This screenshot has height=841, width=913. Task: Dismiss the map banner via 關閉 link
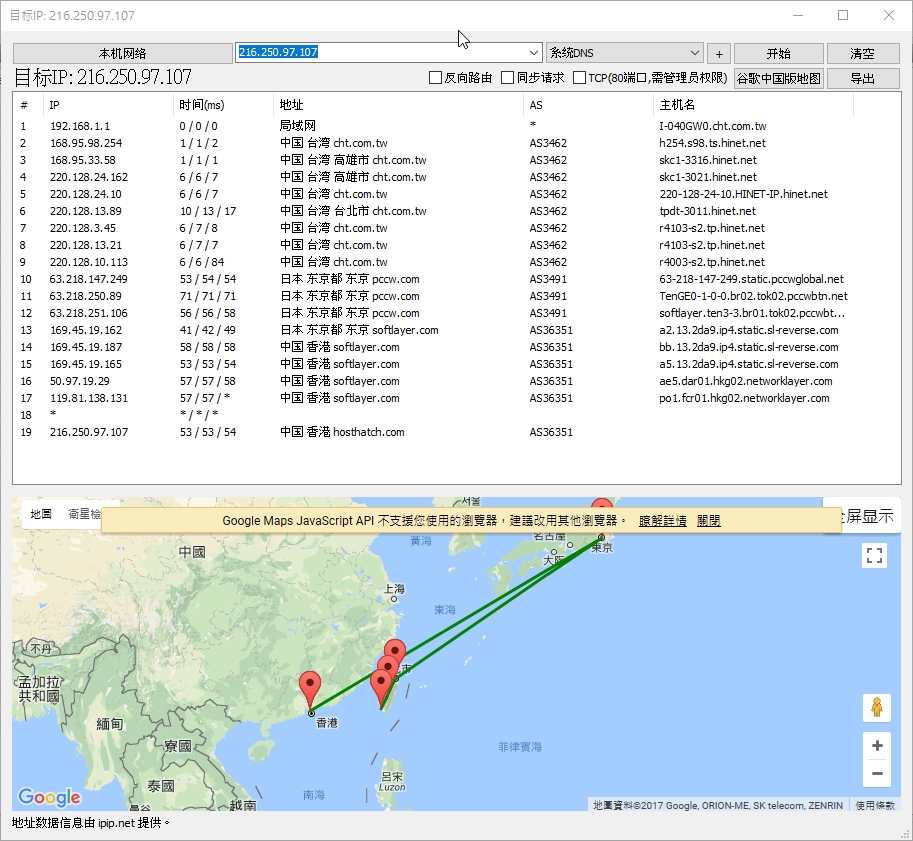point(709,521)
